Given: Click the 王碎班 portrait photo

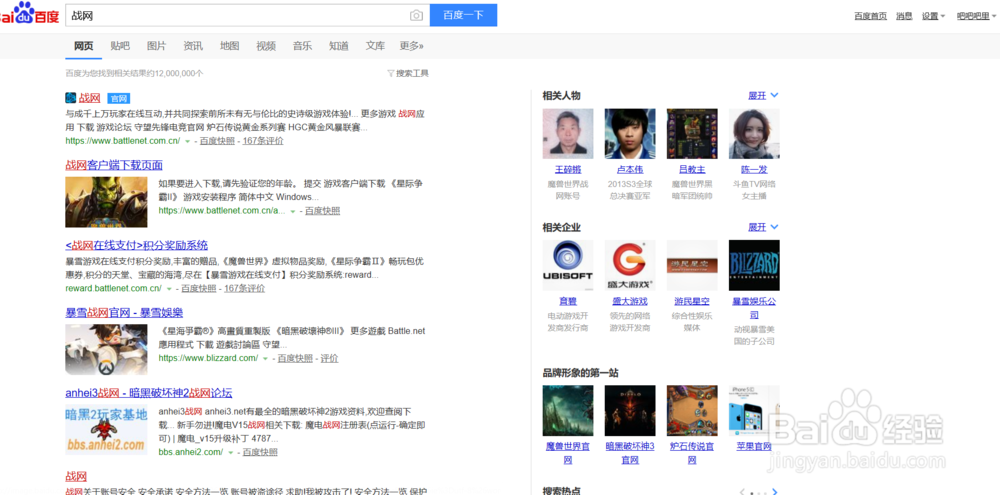Looking at the screenshot, I should click(568, 133).
